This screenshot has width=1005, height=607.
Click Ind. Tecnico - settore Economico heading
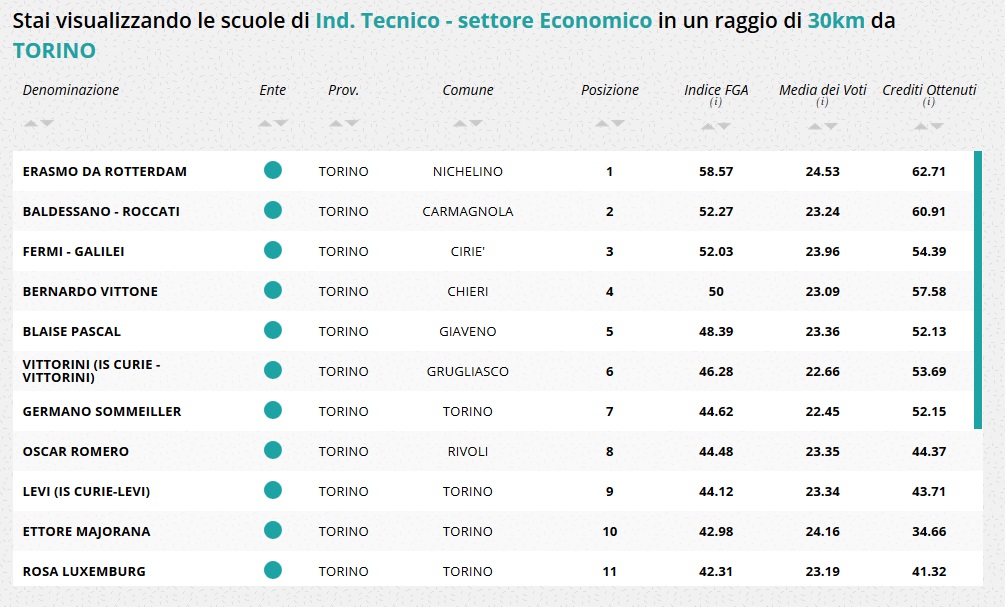pos(484,21)
